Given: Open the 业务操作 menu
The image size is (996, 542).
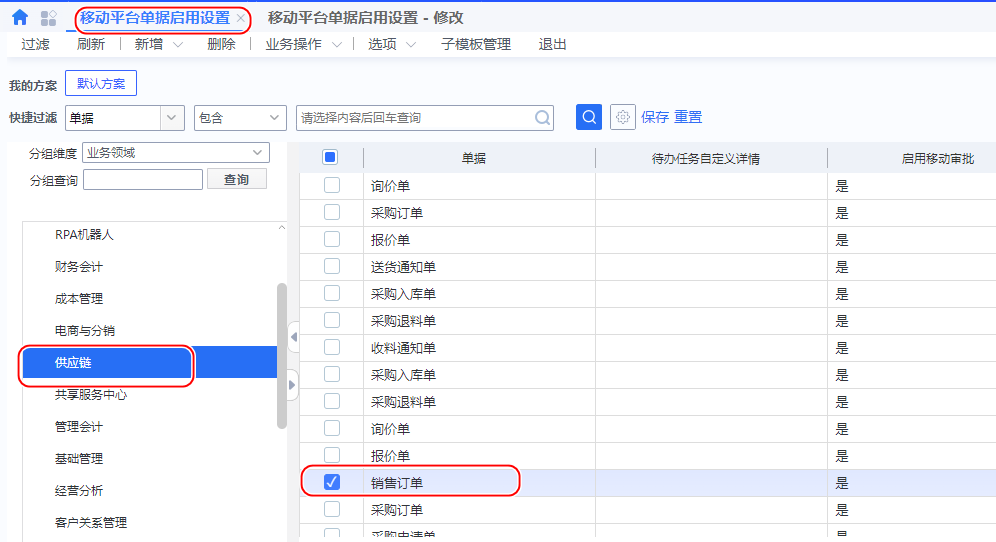Looking at the screenshot, I should pyautogui.click(x=303, y=44).
